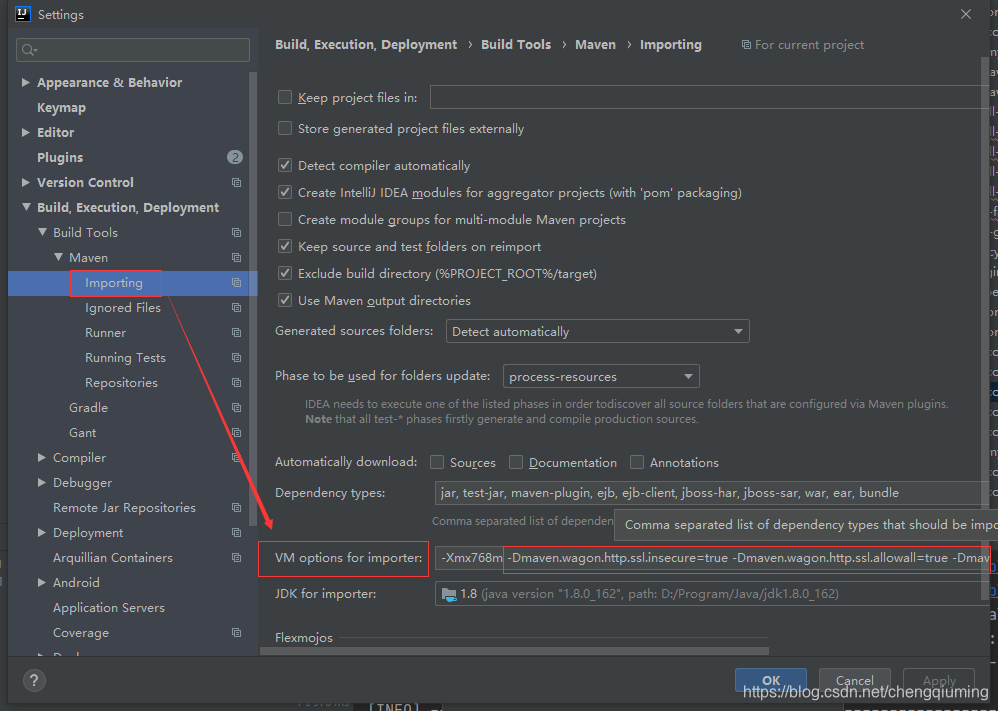Viewport: 998px width, 711px height.
Task: Open Application Servers settings page
Action: tap(109, 608)
